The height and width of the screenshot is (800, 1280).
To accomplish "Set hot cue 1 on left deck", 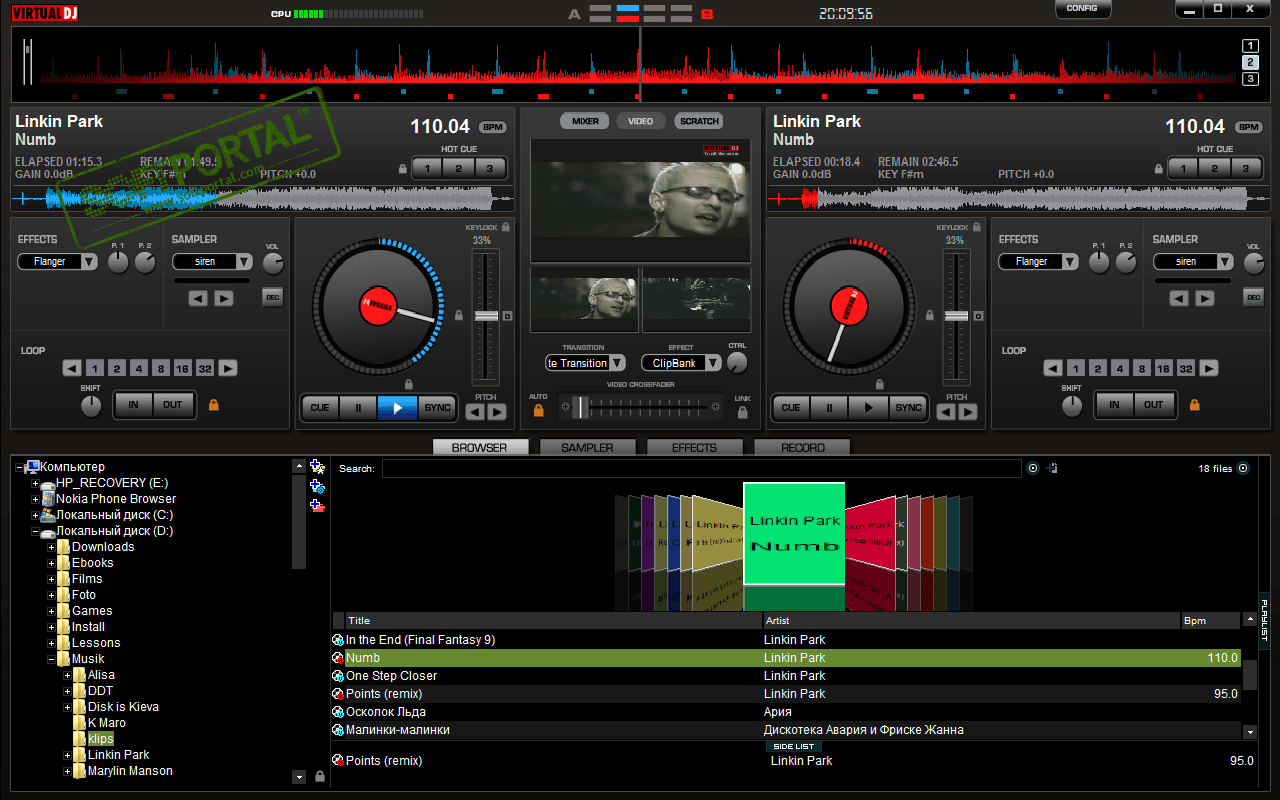I will pyautogui.click(x=428, y=169).
